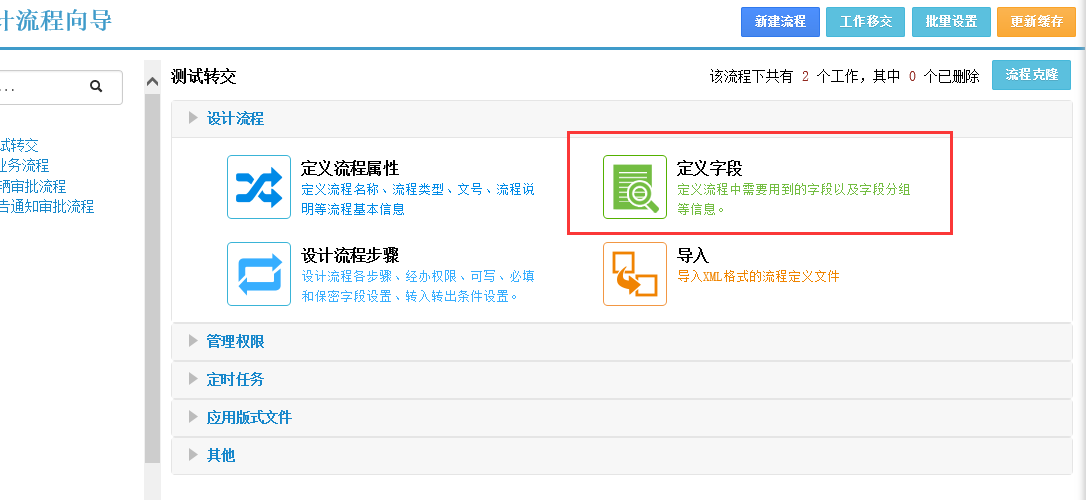Select the 批量设置 button
The height and width of the screenshot is (500, 1086).
point(951,21)
